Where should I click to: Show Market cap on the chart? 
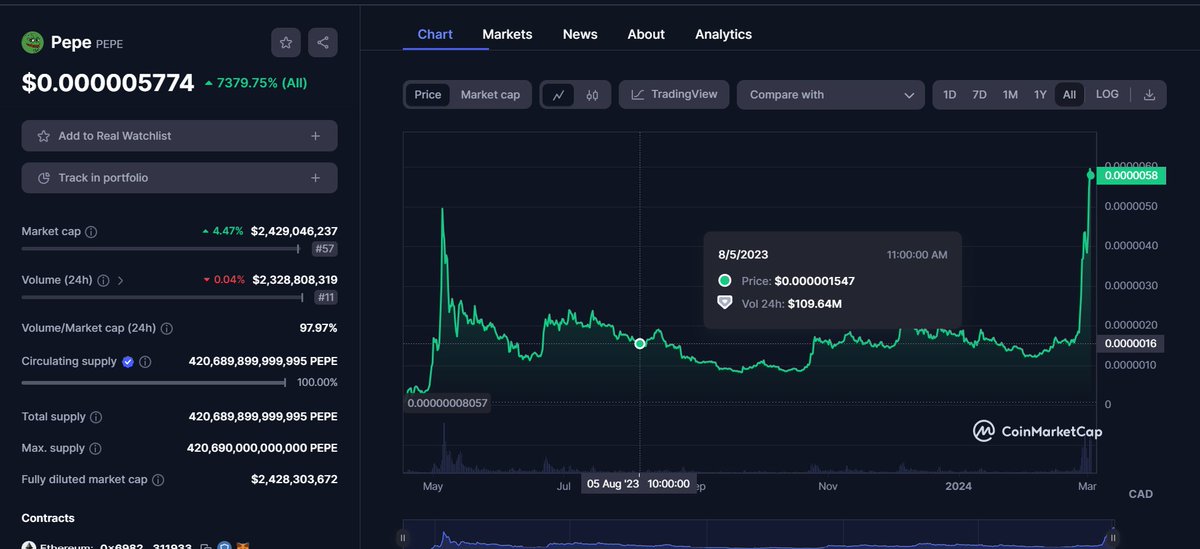pyautogui.click(x=490, y=95)
